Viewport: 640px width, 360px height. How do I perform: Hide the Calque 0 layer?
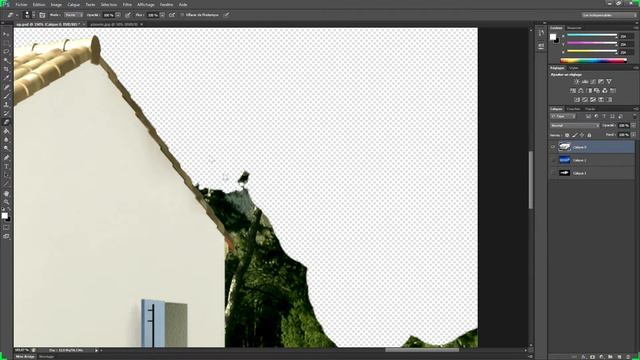point(553,147)
